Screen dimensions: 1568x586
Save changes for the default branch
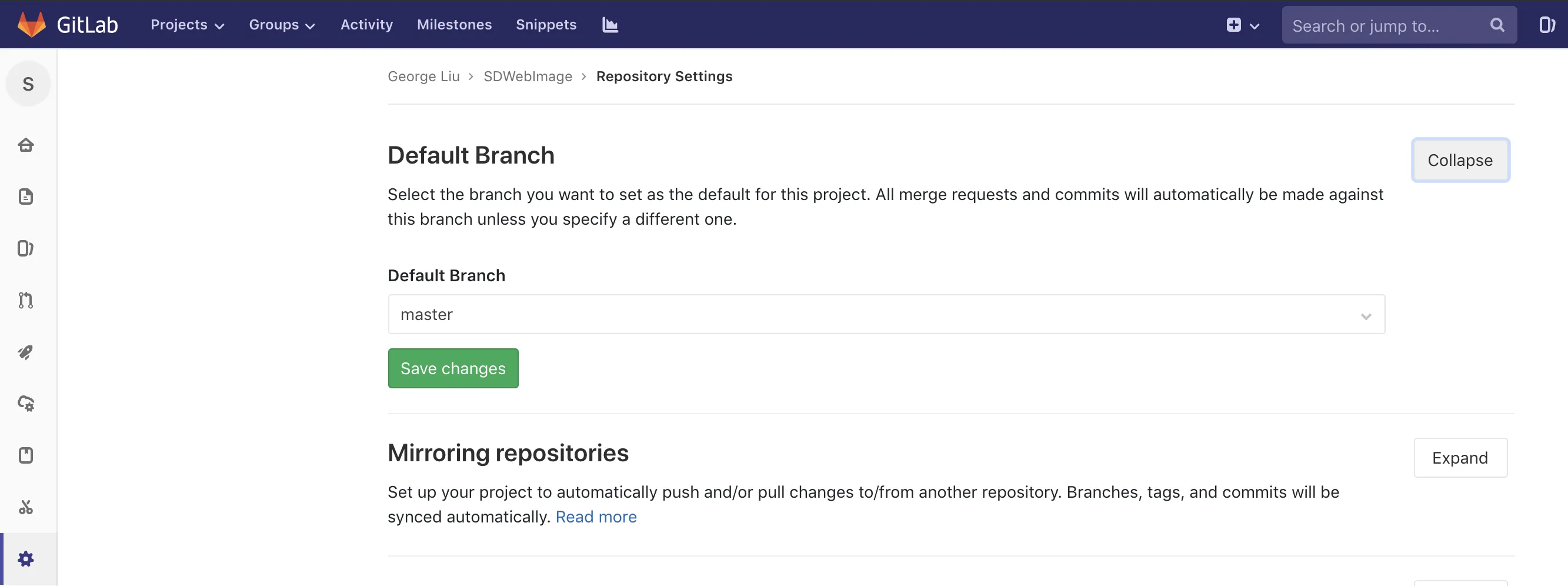pyautogui.click(x=452, y=368)
